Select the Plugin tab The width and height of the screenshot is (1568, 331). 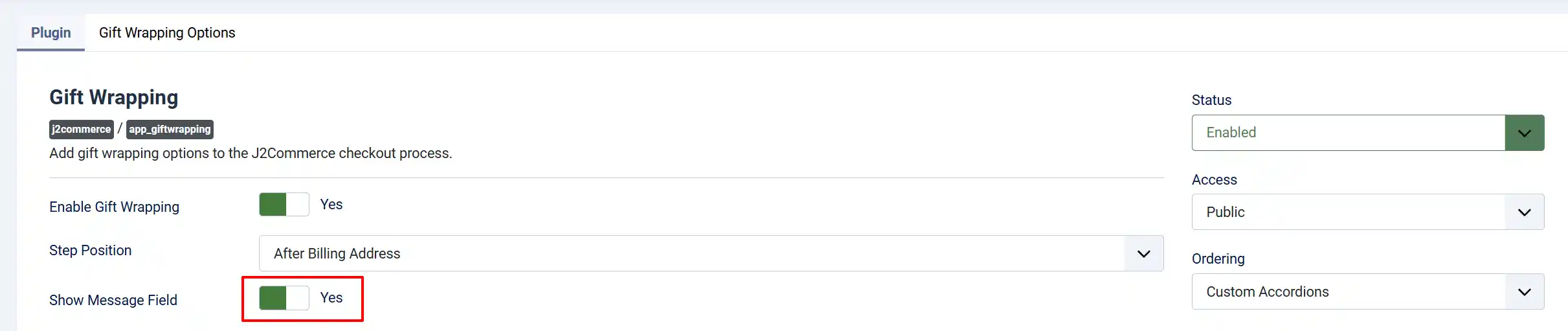[51, 33]
